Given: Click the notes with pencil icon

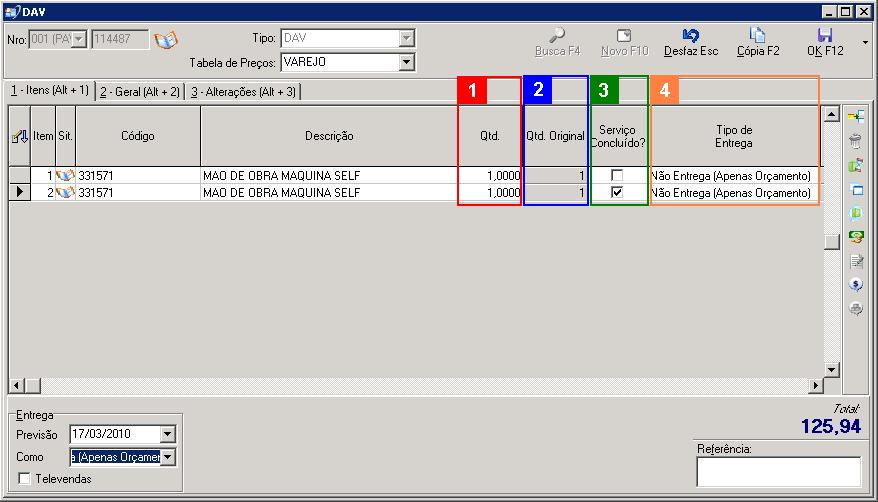Looking at the screenshot, I should click(856, 261).
